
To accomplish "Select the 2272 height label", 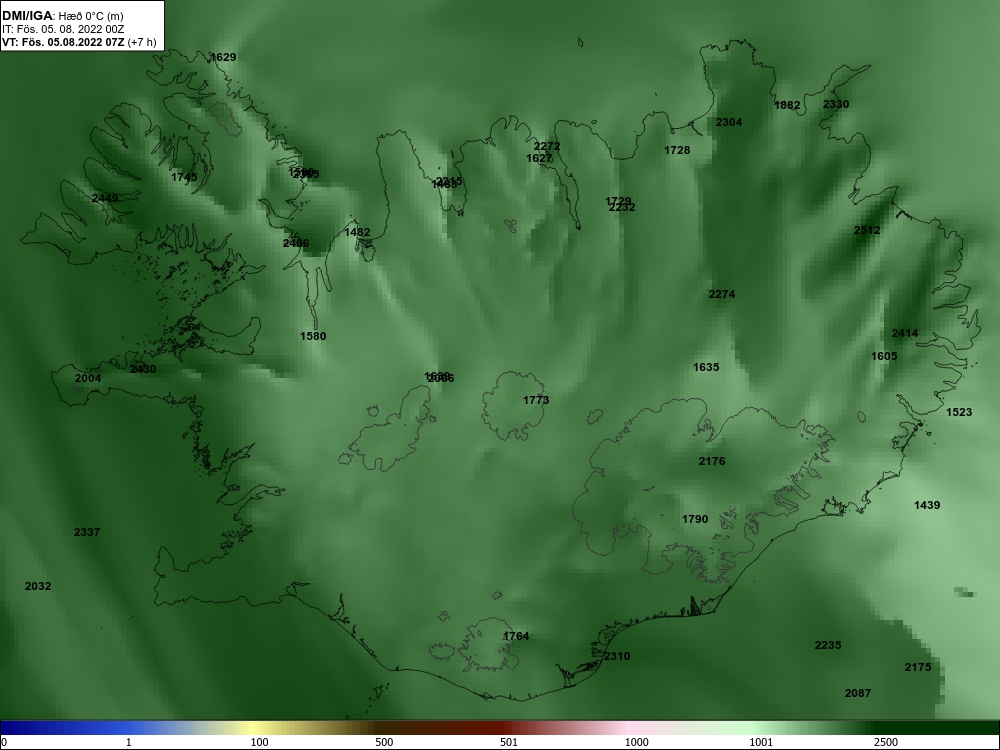I will [547, 147].
